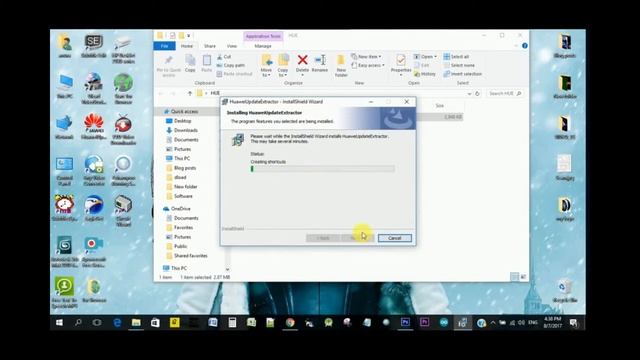Select Cut in the Clipboard group
The width and height of the screenshot is (640, 360).
pos(224,57)
